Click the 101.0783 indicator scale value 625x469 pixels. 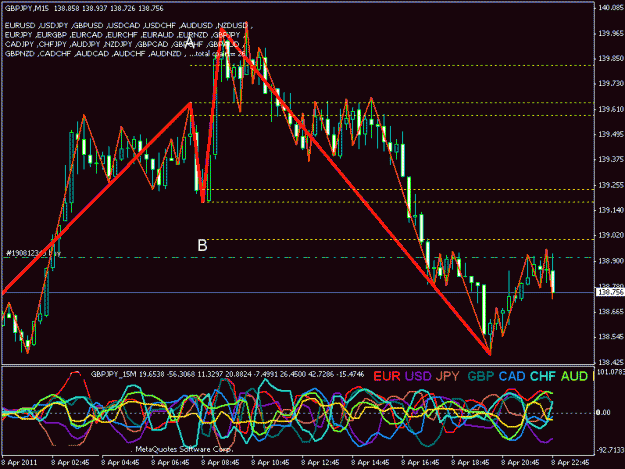click(611, 372)
